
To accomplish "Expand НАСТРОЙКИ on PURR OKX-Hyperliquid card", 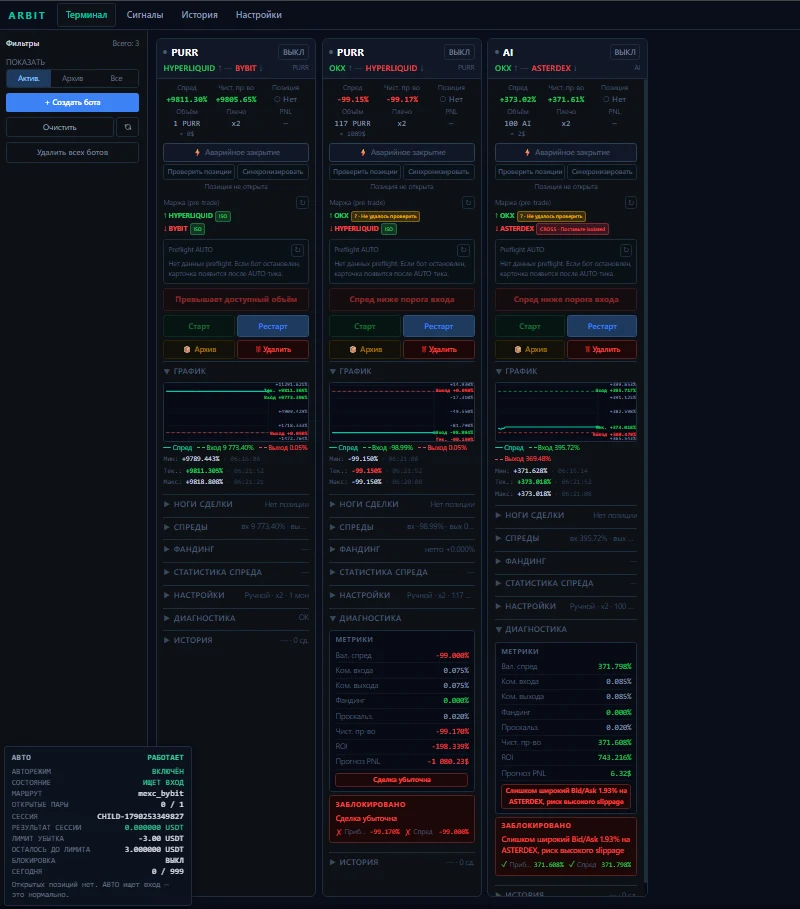I will pos(402,595).
